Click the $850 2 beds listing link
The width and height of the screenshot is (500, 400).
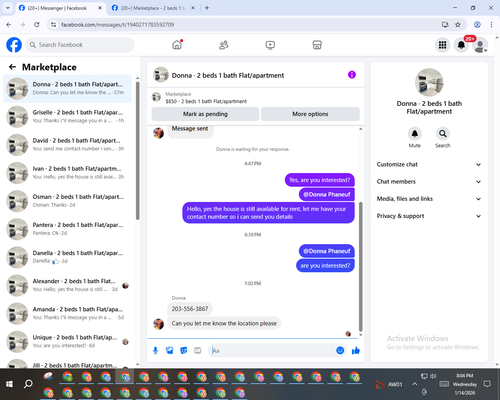(206, 101)
